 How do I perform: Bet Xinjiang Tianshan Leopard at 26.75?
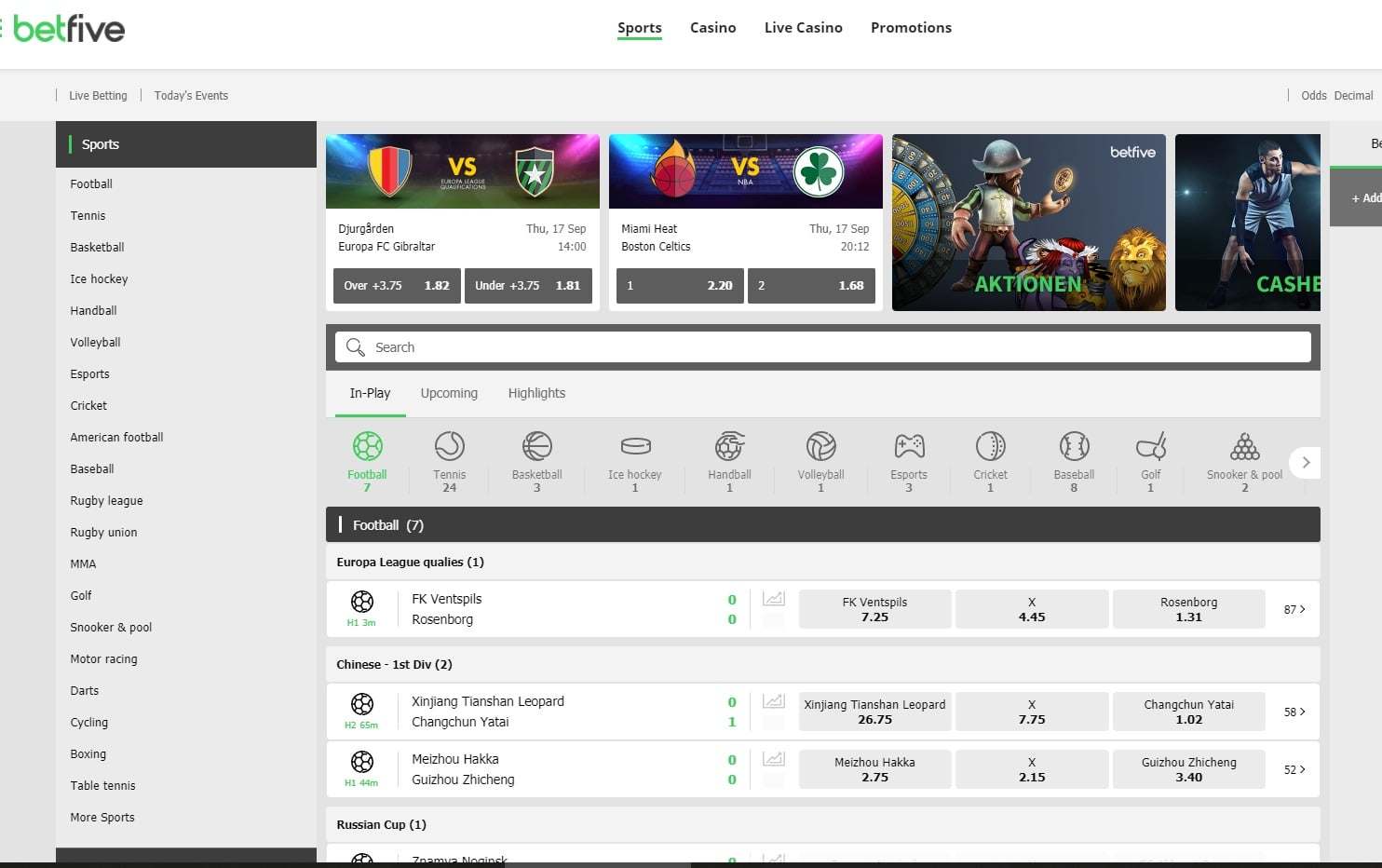point(874,712)
